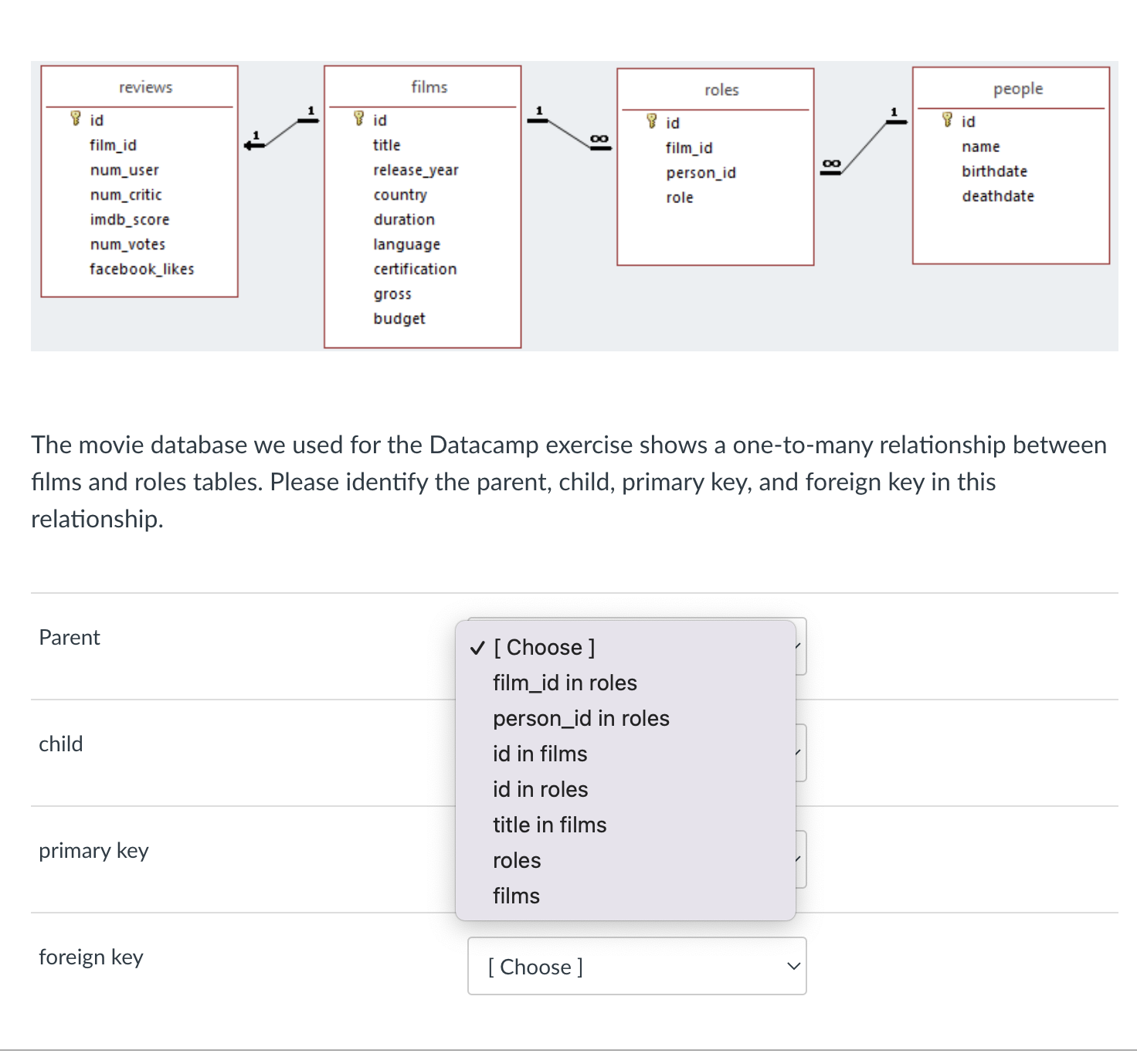Image resolution: width=1137 pixels, height=1064 pixels.
Task: Open the foreign key Choose dropdown
Action: click(636, 967)
